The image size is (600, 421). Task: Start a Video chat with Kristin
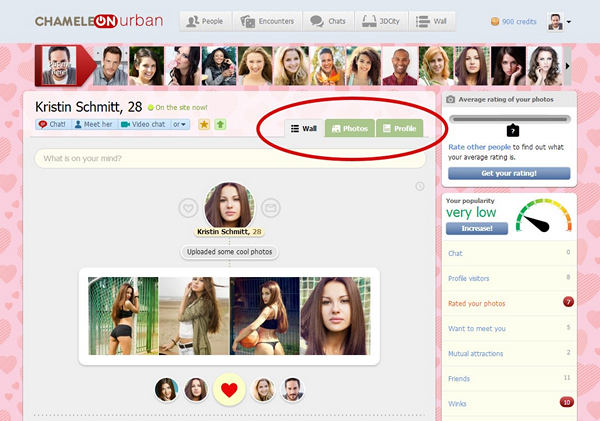point(144,125)
